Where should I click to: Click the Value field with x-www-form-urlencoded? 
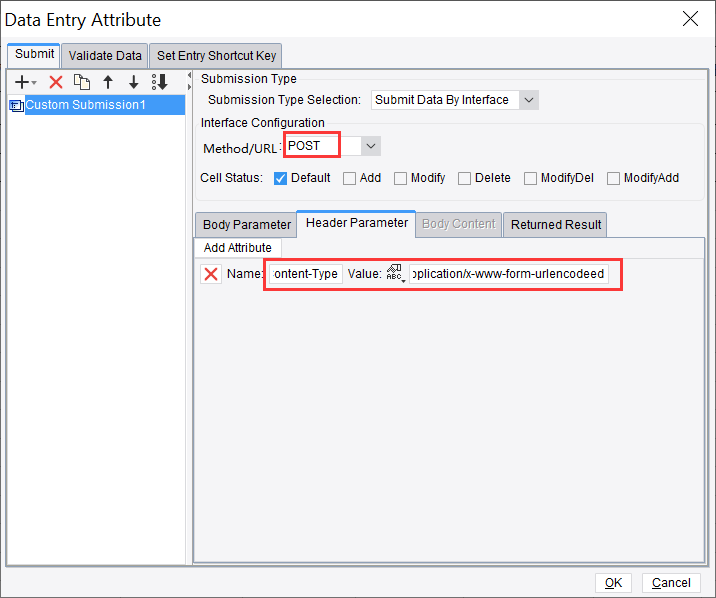point(509,274)
